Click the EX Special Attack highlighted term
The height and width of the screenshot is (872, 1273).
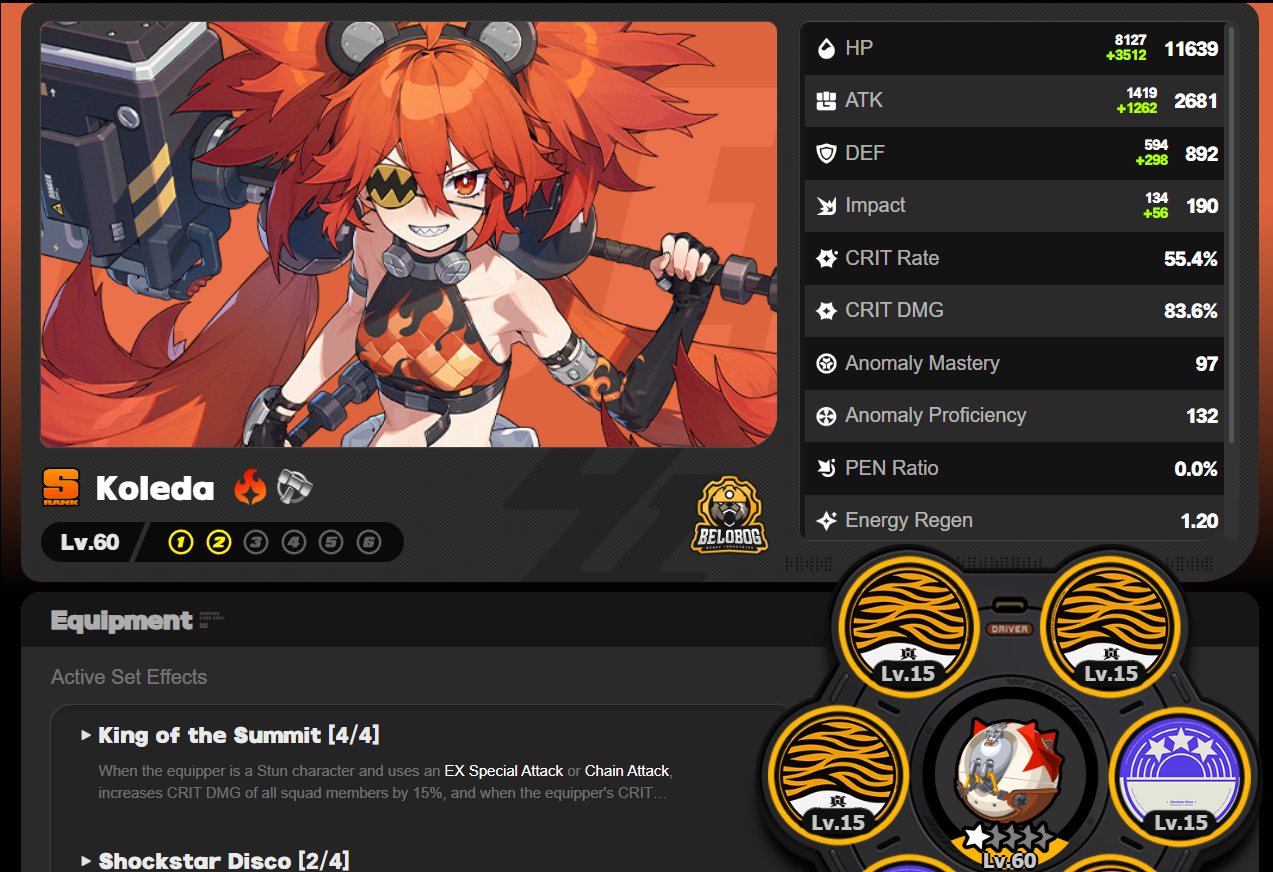click(503, 771)
